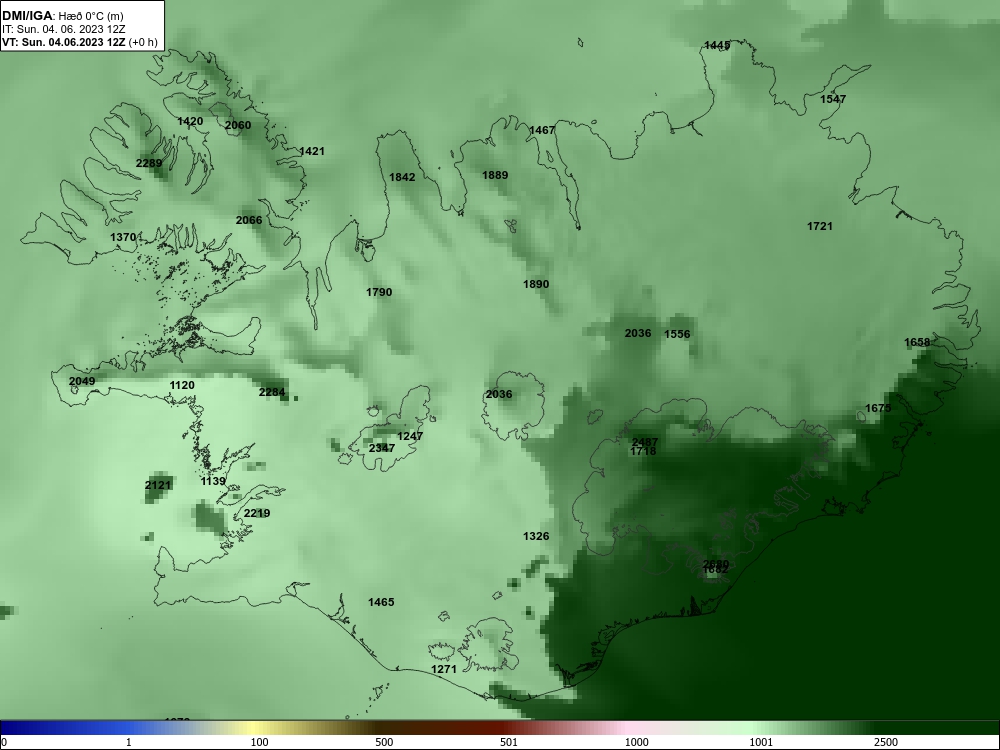Select the 1721 height label

click(x=820, y=226)
